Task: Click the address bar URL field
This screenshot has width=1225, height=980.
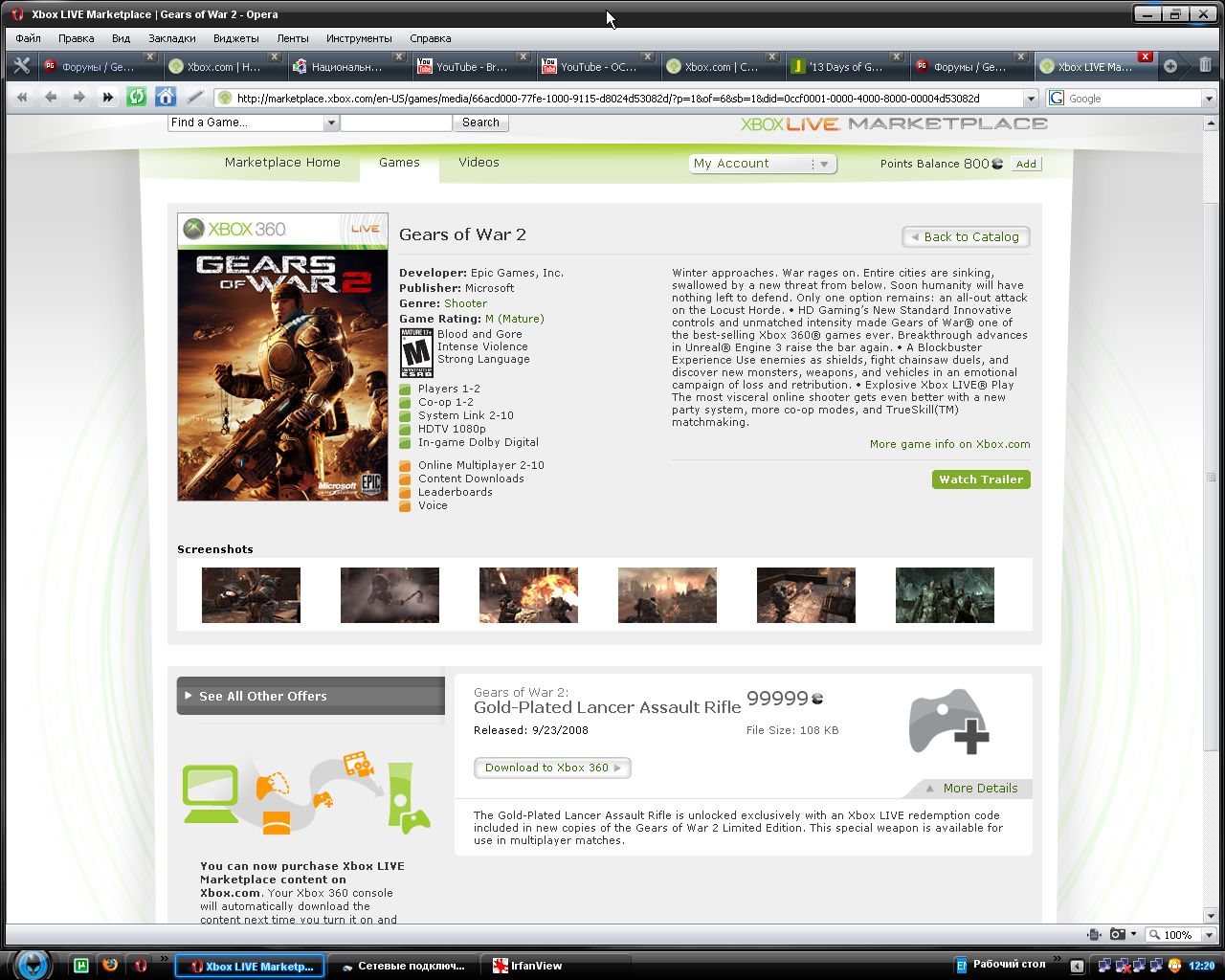Action: point(628,98)
